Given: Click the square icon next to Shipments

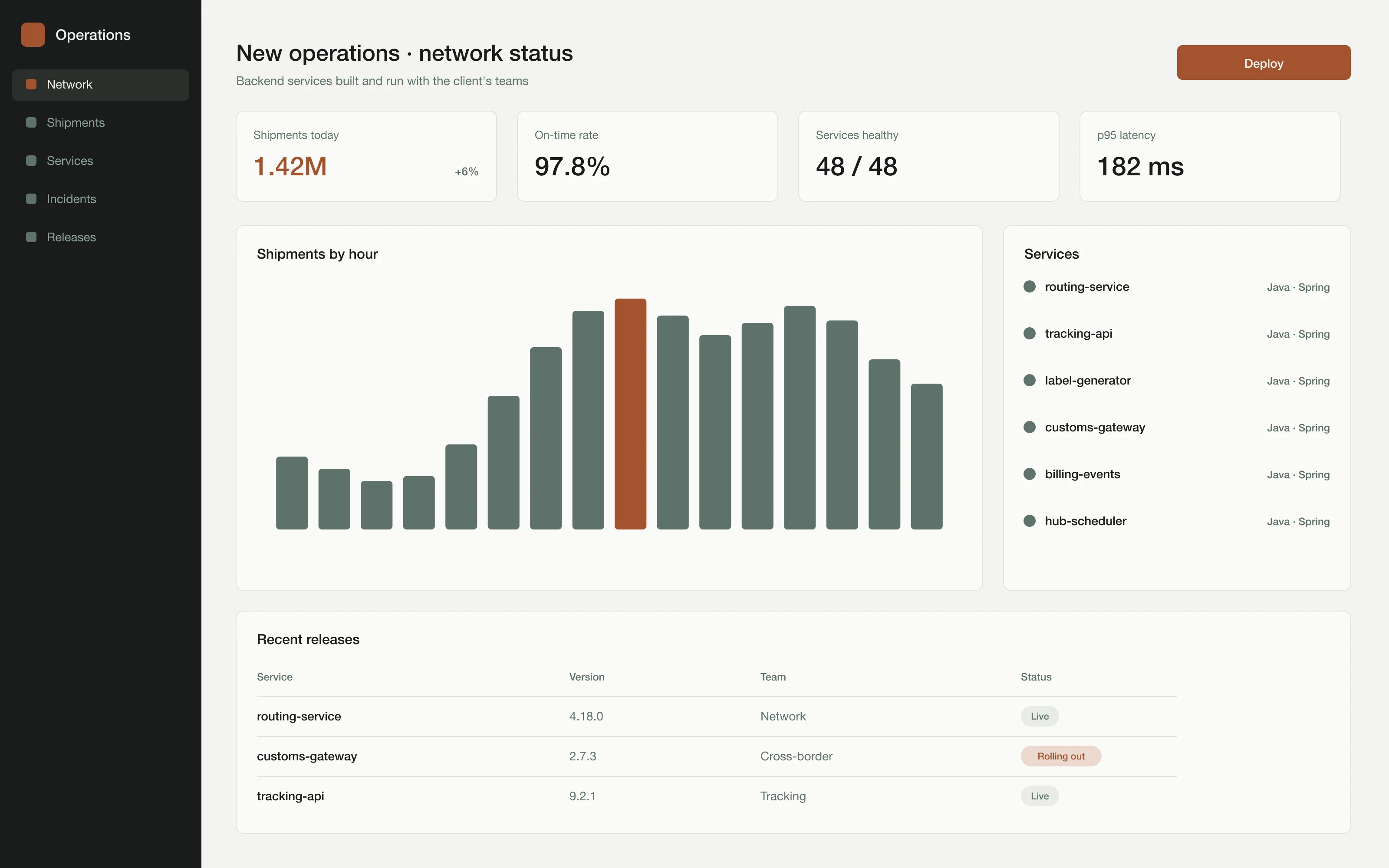Looking at the screenshot, I should 32,122.
